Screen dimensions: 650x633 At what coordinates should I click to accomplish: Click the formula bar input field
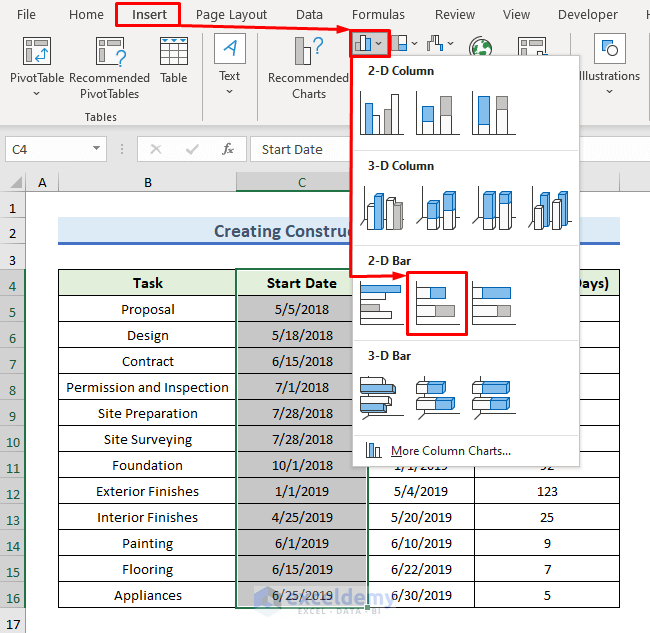[300, 149]
